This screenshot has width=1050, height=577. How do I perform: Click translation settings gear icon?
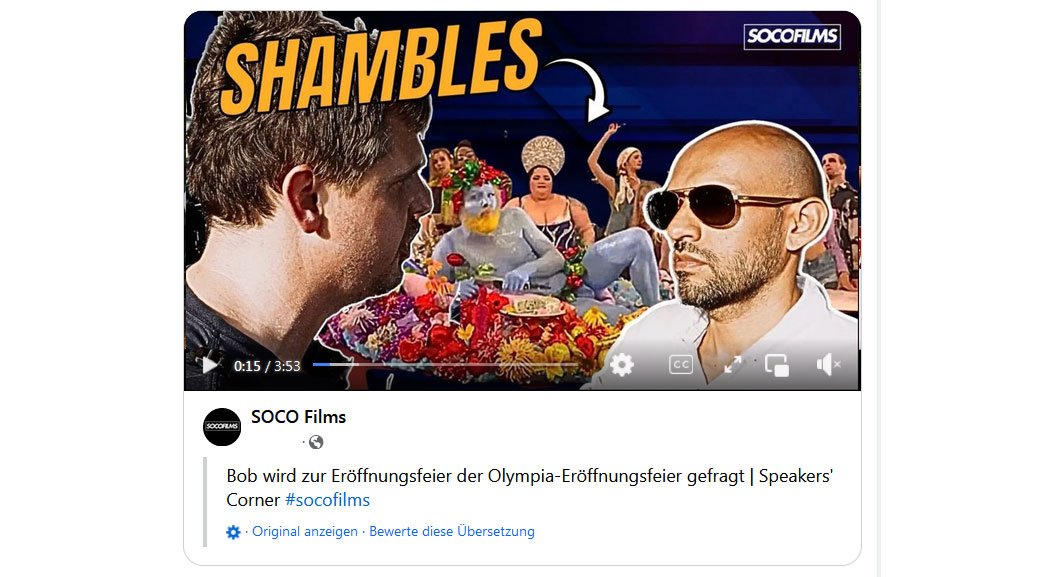(x=233, y=532)
